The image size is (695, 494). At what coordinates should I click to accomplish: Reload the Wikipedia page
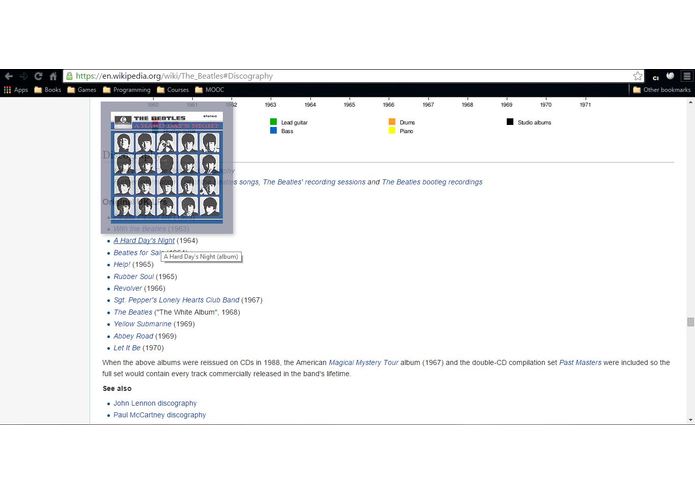(38, 76)
